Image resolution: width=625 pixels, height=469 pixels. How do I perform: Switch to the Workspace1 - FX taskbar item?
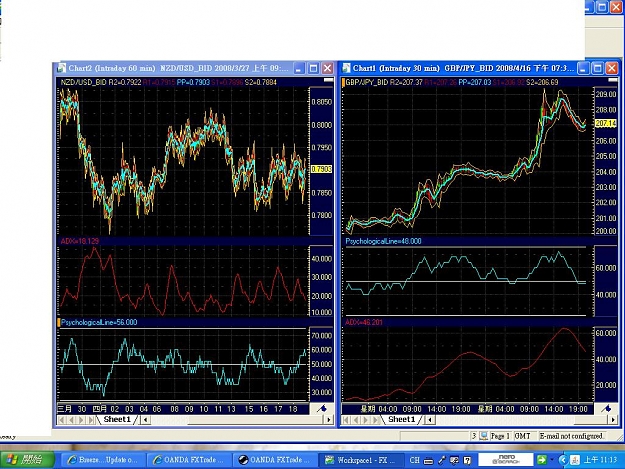361,460
